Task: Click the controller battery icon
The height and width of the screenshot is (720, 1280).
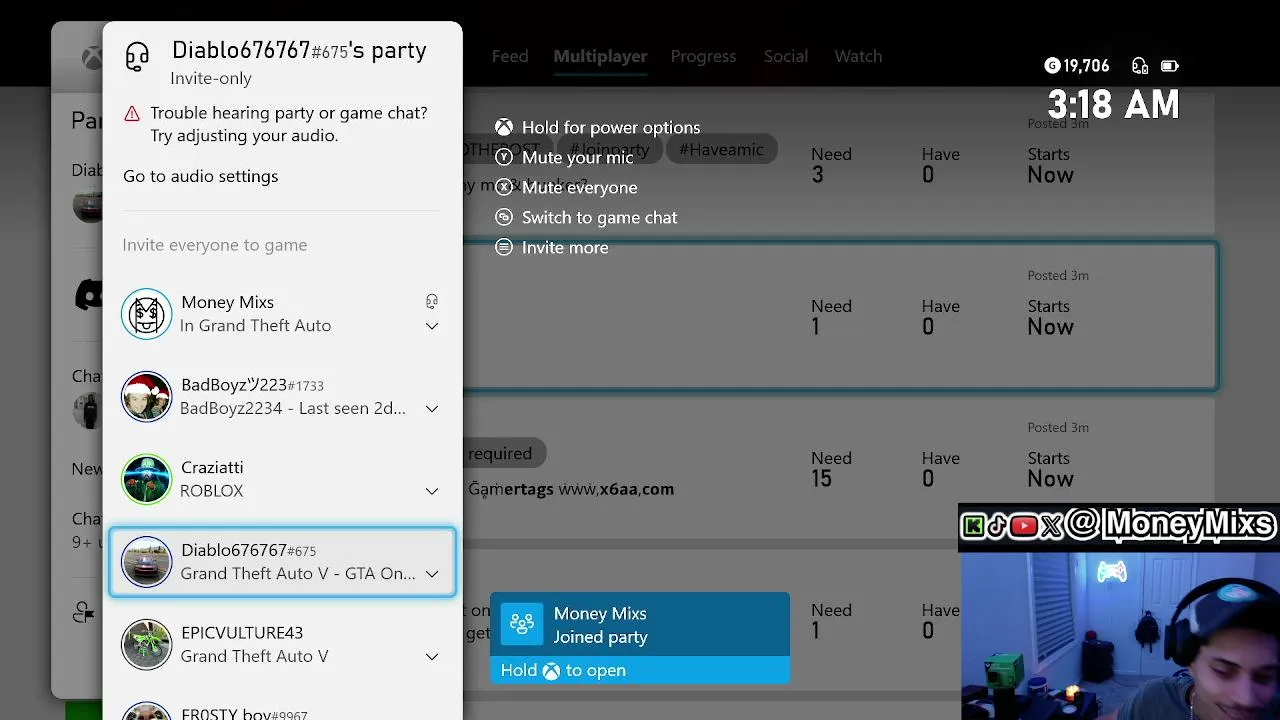Action: pyautogui.click(x=1169, y=66)
